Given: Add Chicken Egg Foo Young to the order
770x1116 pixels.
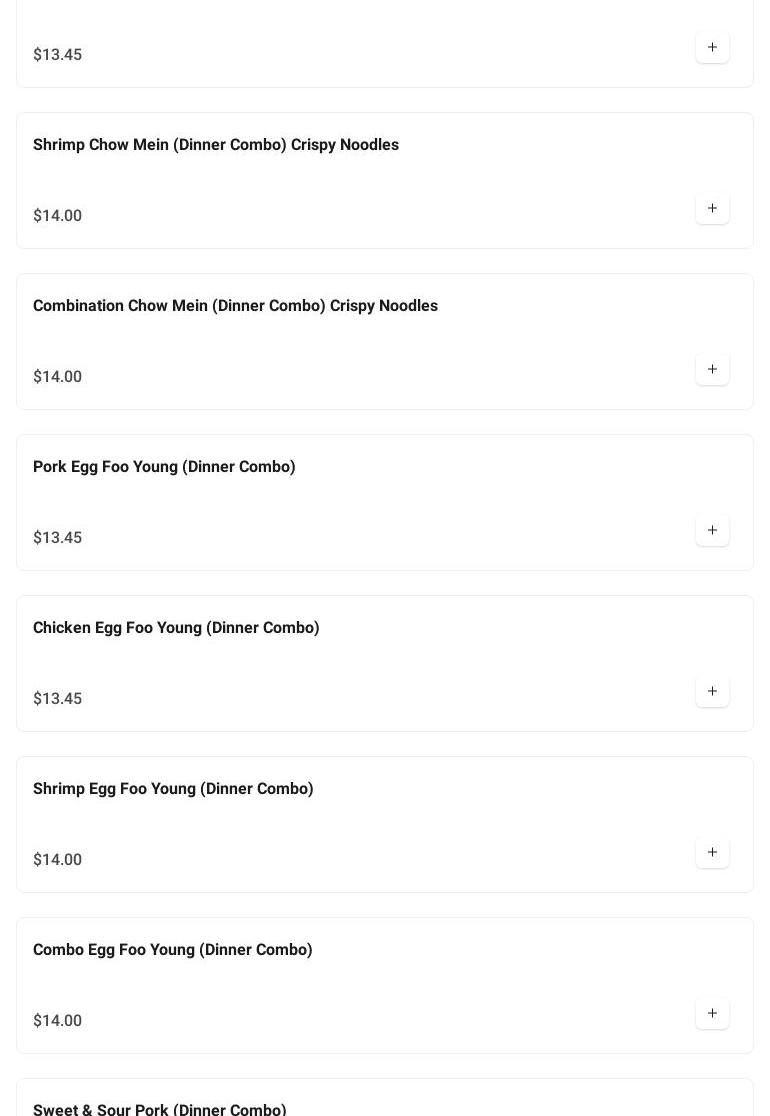Looking at the screenshot, I should (x=712, y=691).
